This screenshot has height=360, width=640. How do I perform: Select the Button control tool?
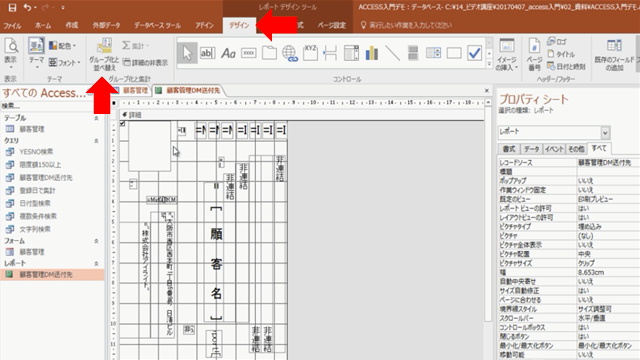click(249, 53)
